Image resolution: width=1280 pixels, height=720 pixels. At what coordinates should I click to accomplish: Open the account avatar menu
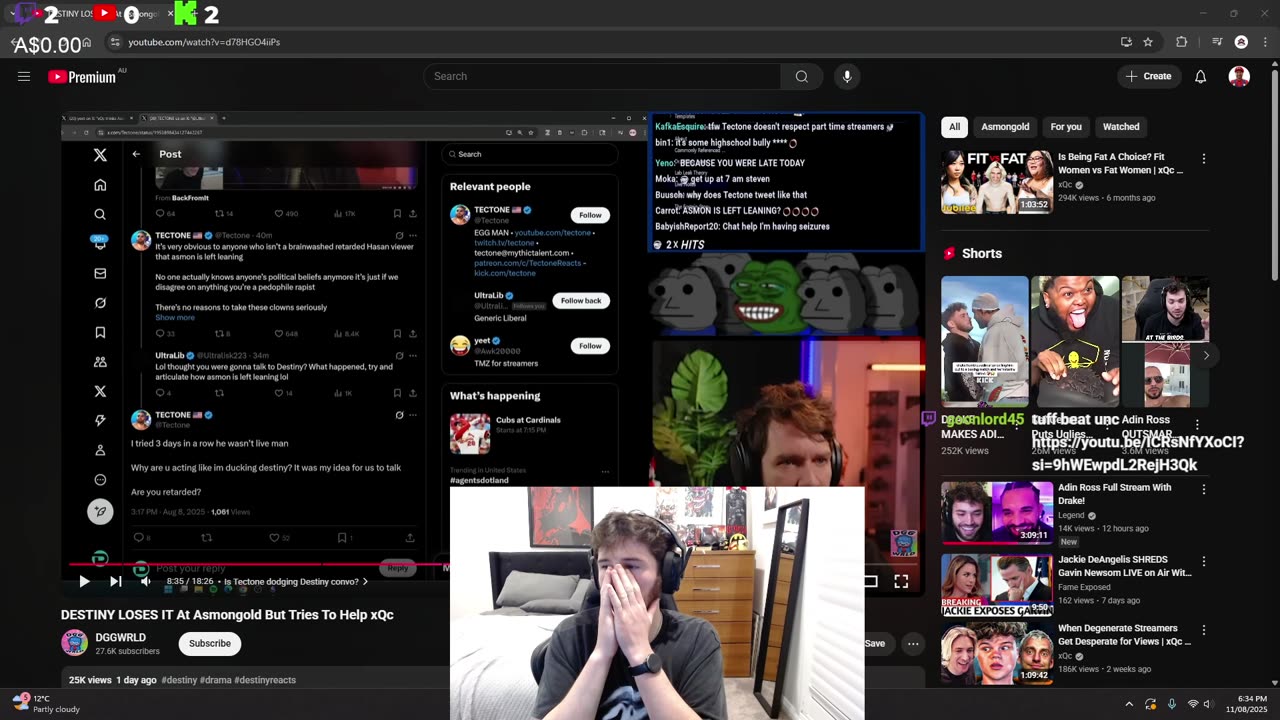[x=1239, y=76]
